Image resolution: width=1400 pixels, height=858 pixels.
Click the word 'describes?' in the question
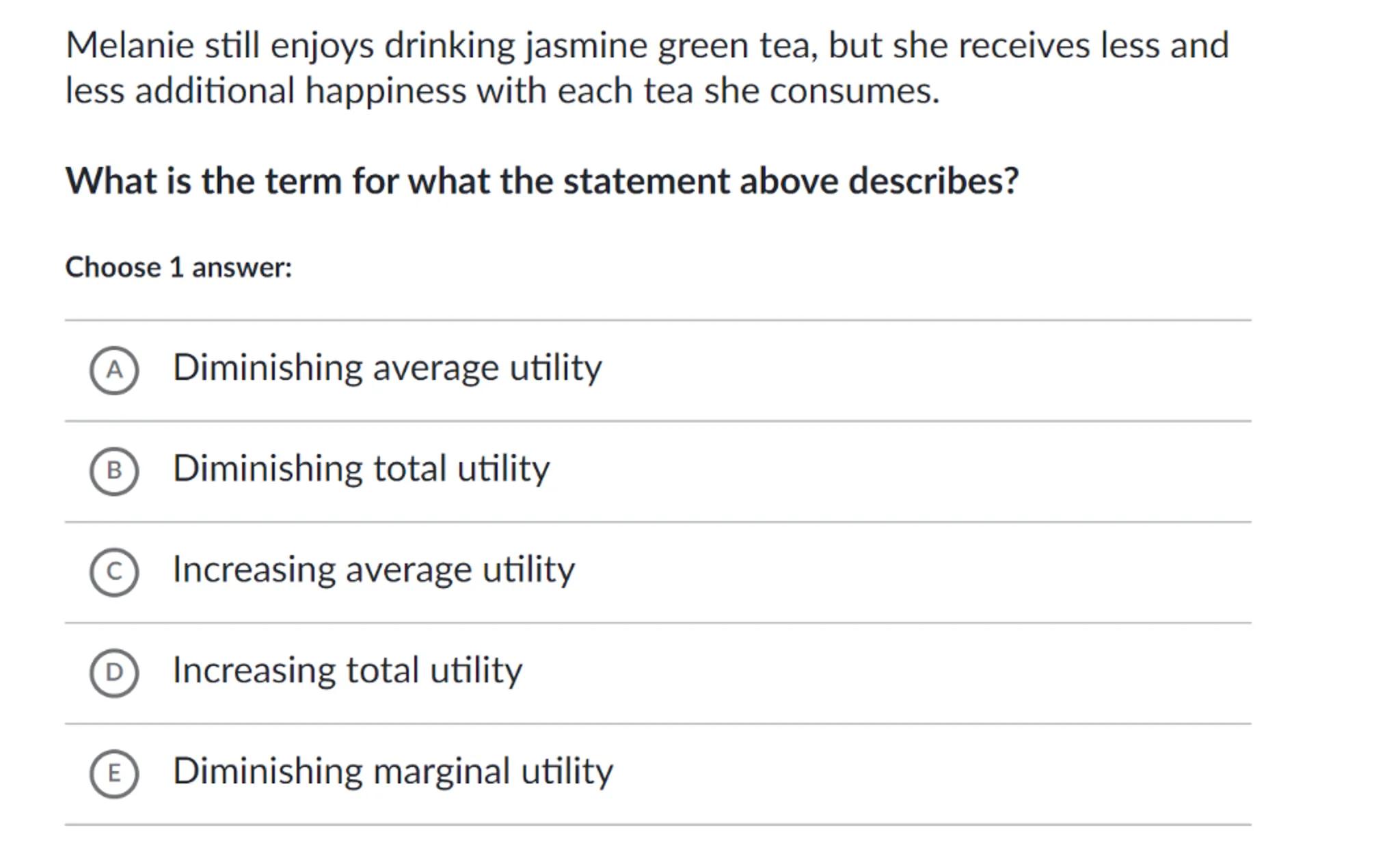coord(933,182)
